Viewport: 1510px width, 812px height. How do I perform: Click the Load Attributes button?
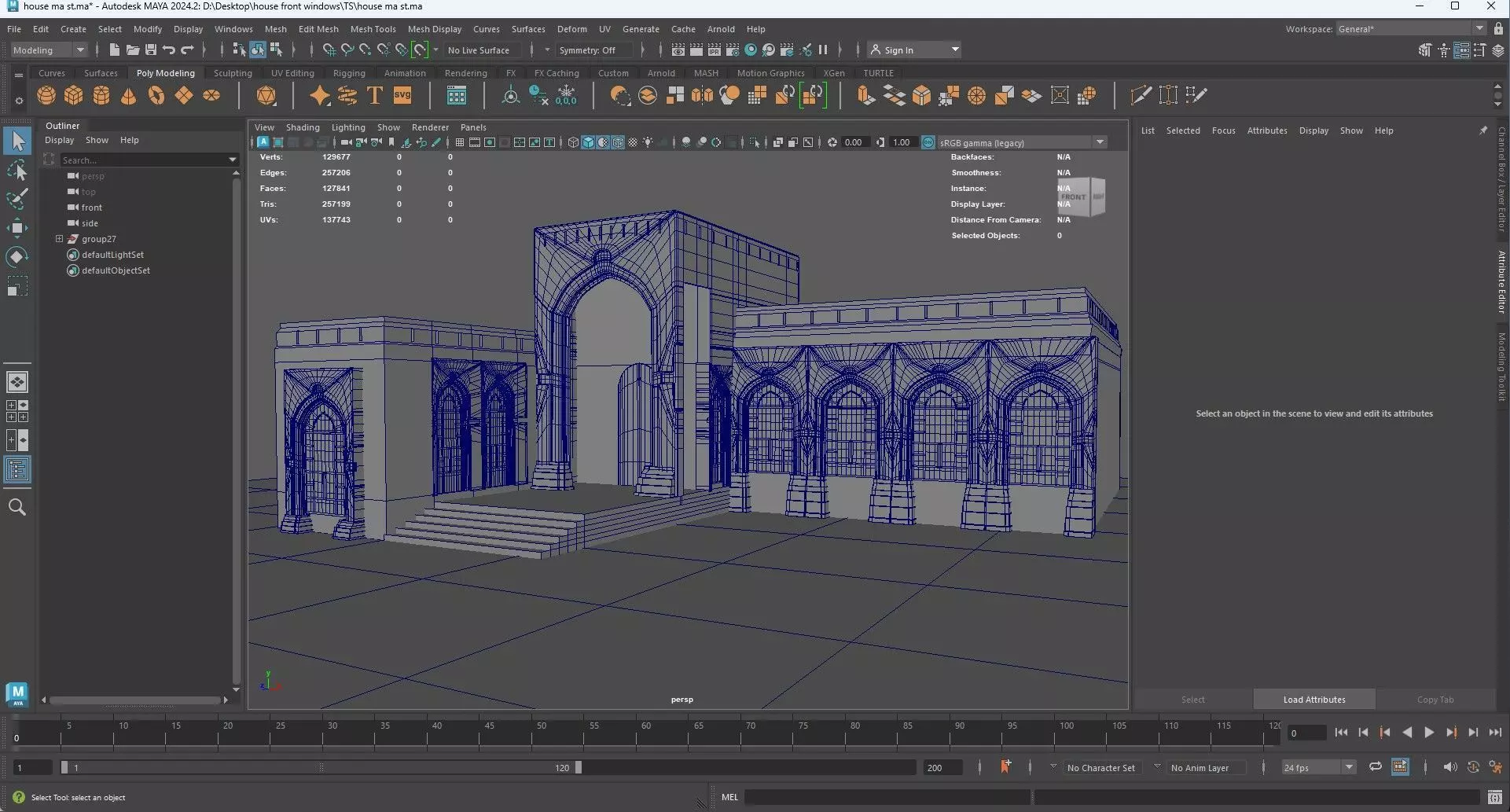[1313, 700]
